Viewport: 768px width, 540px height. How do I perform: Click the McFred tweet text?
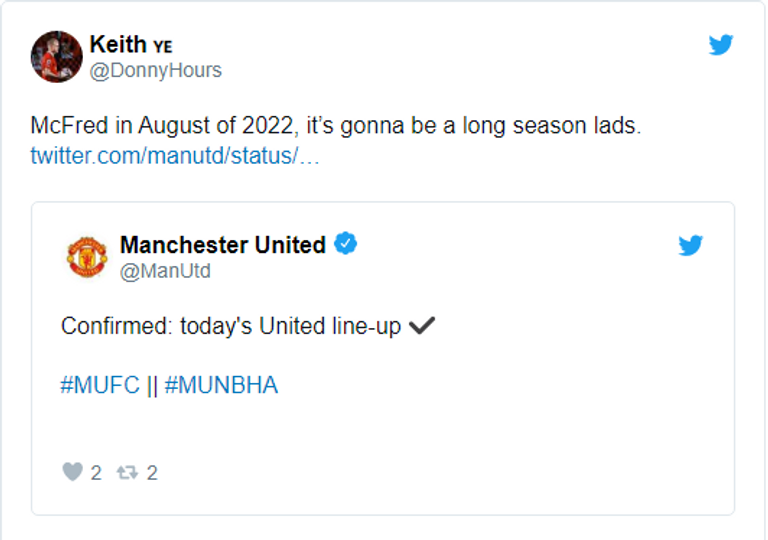point(334,128)
